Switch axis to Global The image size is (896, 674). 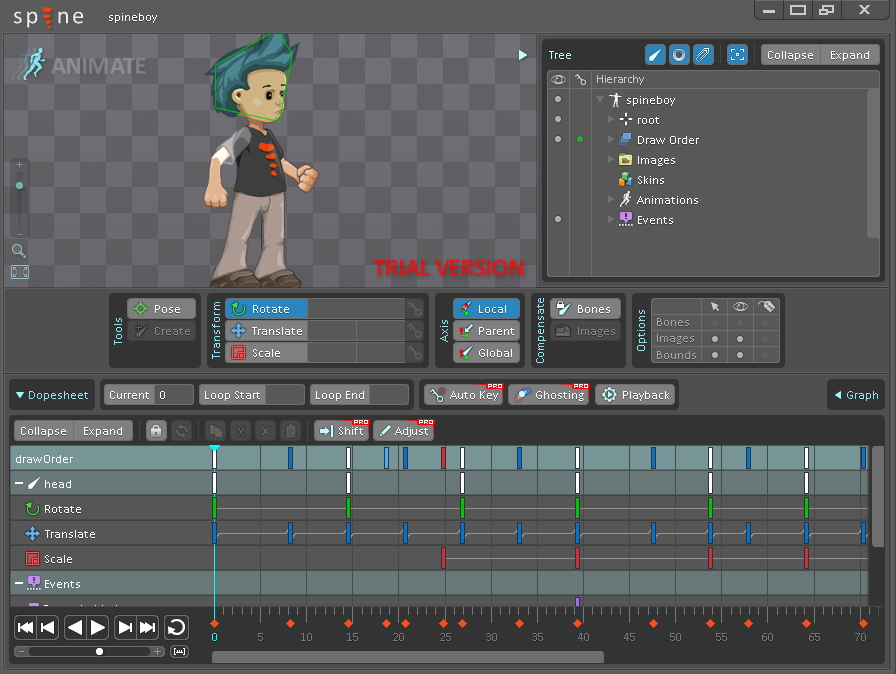(x=486, y=352)
